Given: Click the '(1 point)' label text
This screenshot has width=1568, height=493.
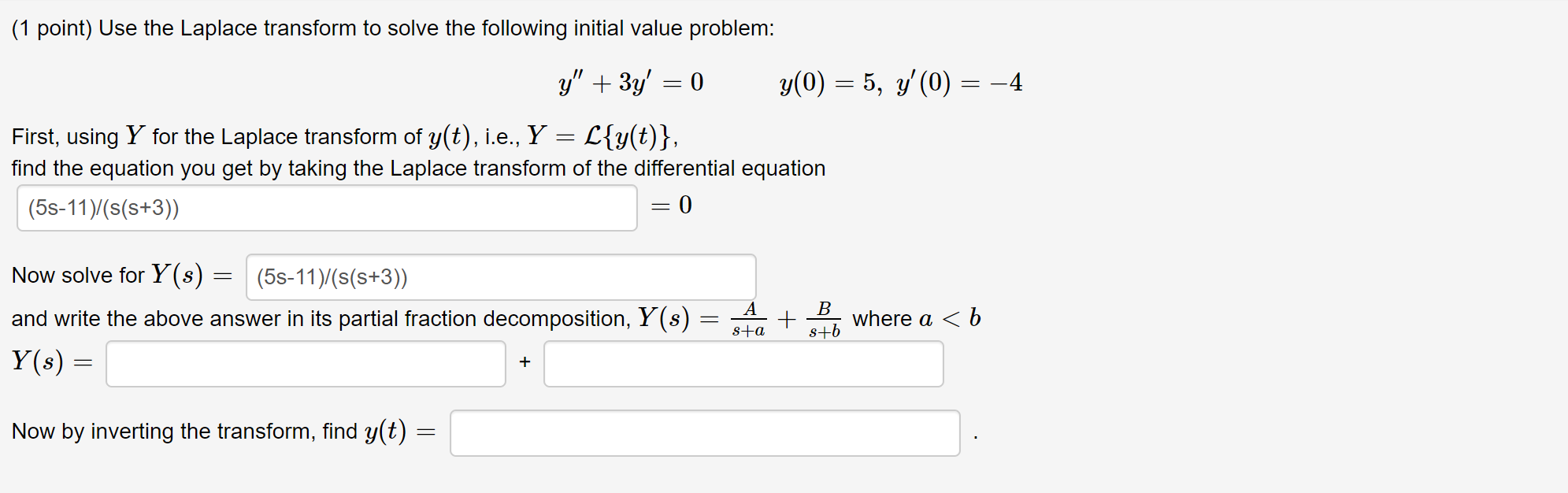Looking at the screenshot, I should tap(52, 28).
